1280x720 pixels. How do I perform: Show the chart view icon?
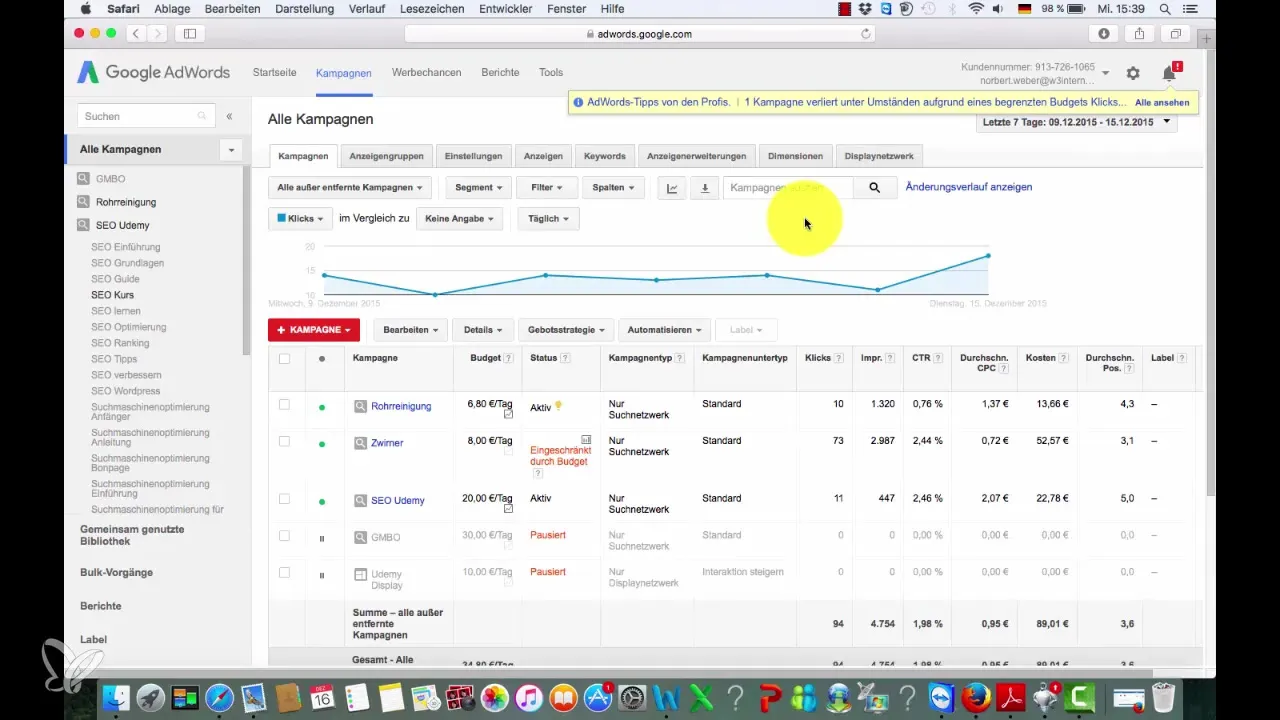(672, 188)
